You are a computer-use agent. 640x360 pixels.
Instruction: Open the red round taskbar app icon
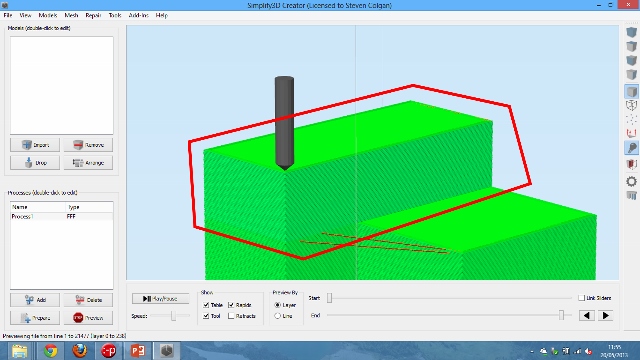tap(109, 351)
